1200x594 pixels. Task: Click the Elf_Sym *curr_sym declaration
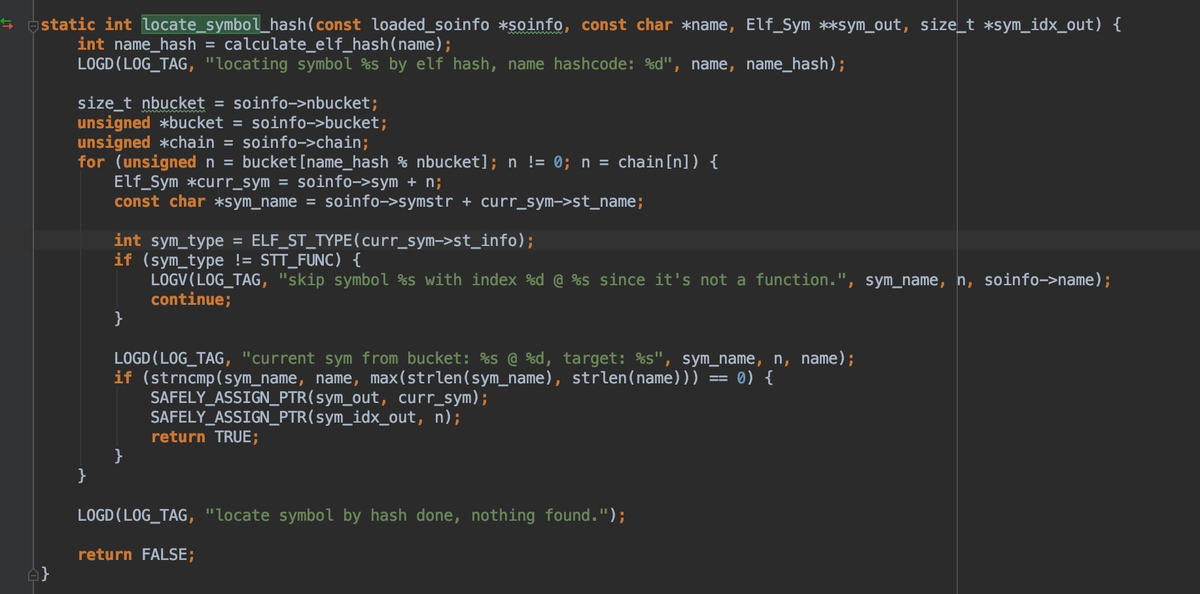(192, 182)
